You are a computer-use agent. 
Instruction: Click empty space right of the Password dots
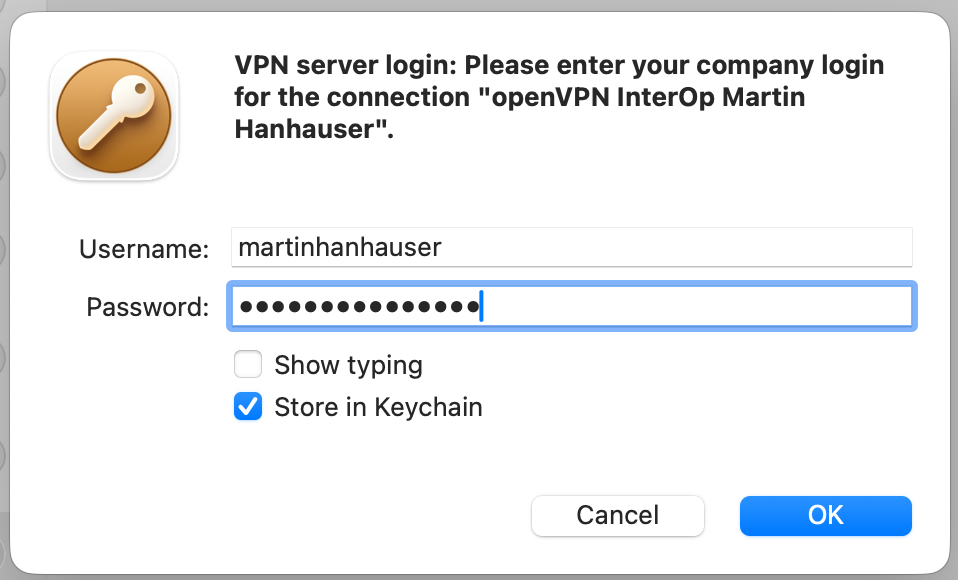point(700,306)
